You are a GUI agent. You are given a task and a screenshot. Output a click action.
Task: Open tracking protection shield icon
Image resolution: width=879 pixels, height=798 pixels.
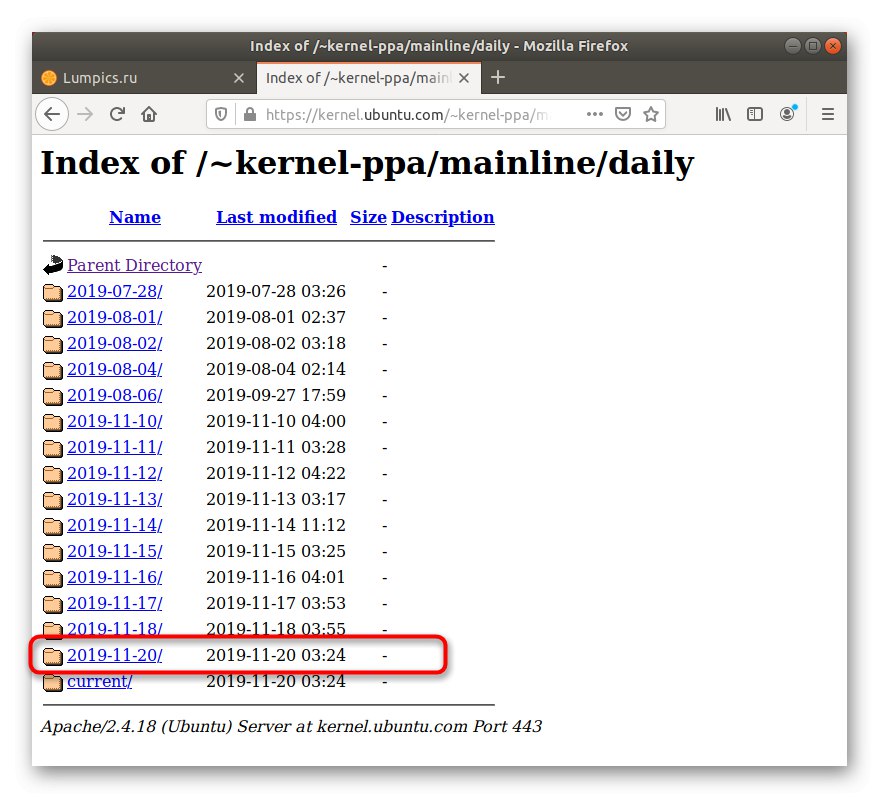coord(221,114)
